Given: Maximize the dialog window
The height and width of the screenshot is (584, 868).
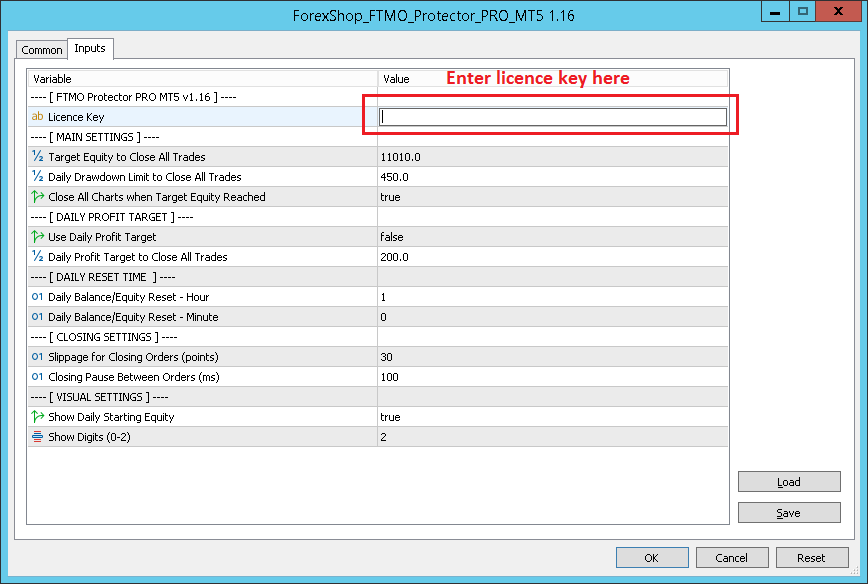Looking at the screenshot, I should click(x=803, y=11).
